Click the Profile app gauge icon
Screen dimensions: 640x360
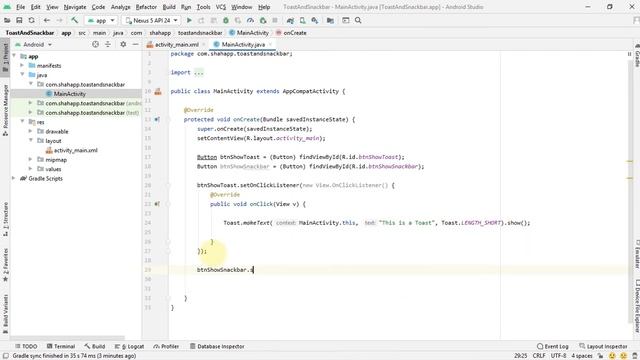(250, 20)
